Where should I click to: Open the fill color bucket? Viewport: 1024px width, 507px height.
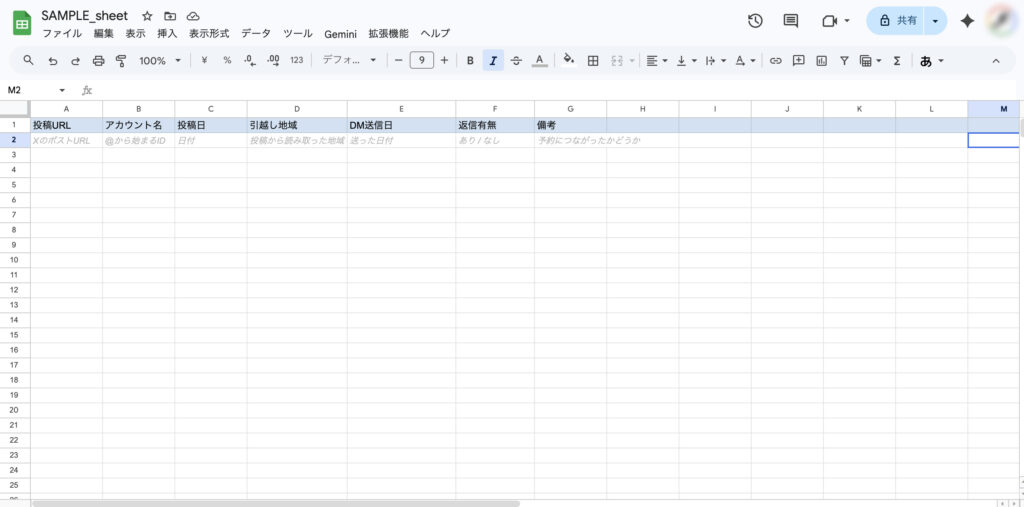(x=569, y=60)
